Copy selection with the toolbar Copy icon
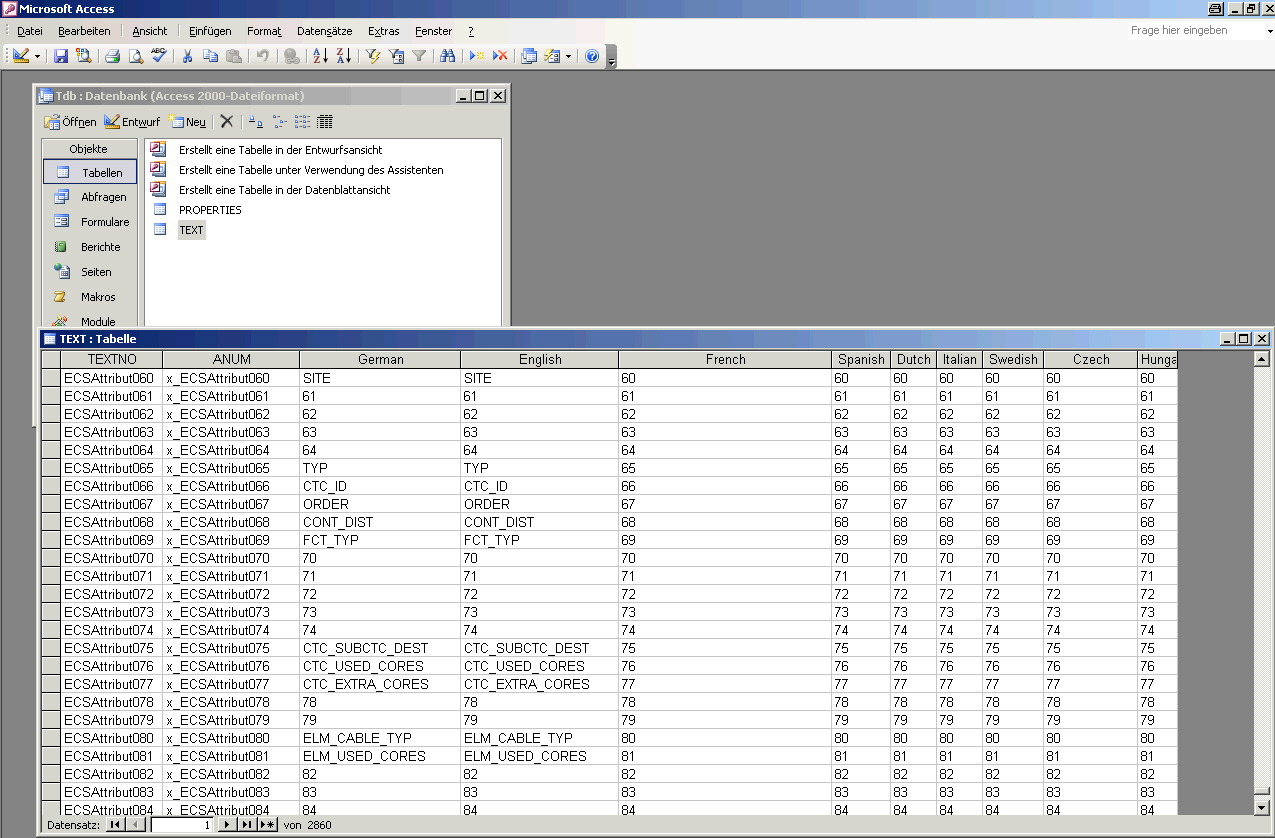 pyautogui.click(x=210, y=56)
